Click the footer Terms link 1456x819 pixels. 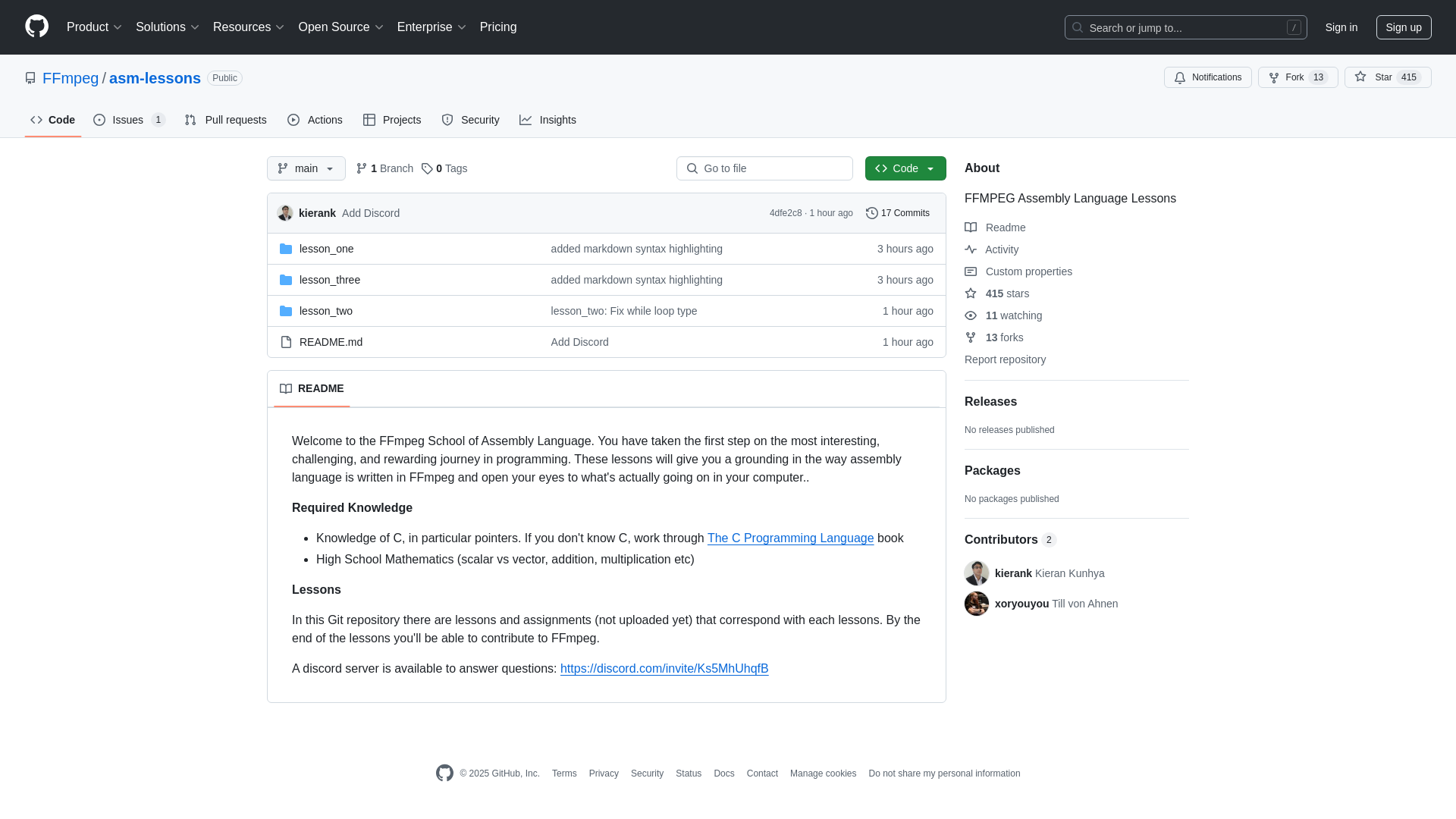[564, 773]
